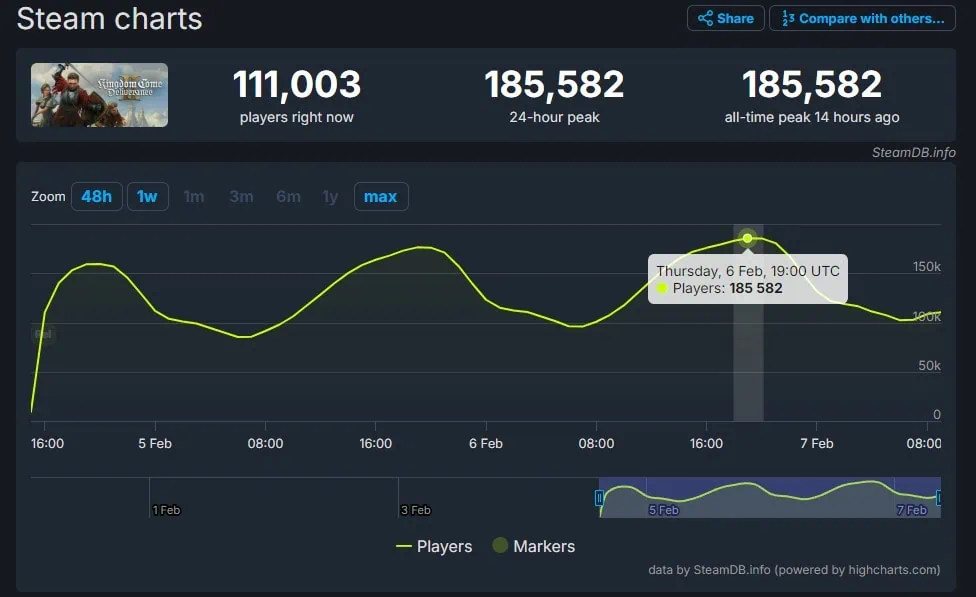
Task: Click the all-time peak 14 hours ago label
Action: (x=812, y=117)
